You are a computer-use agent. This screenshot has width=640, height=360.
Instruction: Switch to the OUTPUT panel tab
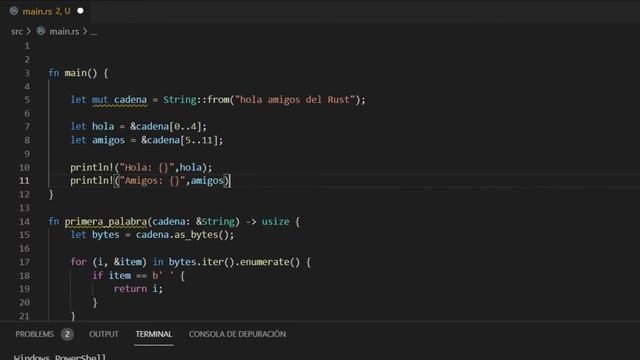tap(104, 334)
